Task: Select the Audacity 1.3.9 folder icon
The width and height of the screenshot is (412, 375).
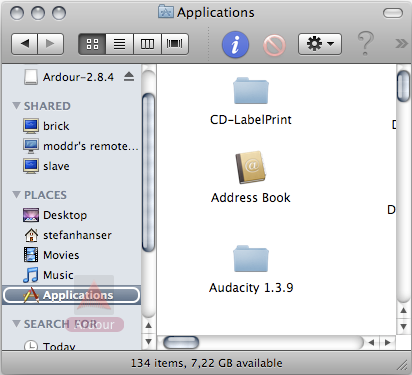Action: (251, 258)
